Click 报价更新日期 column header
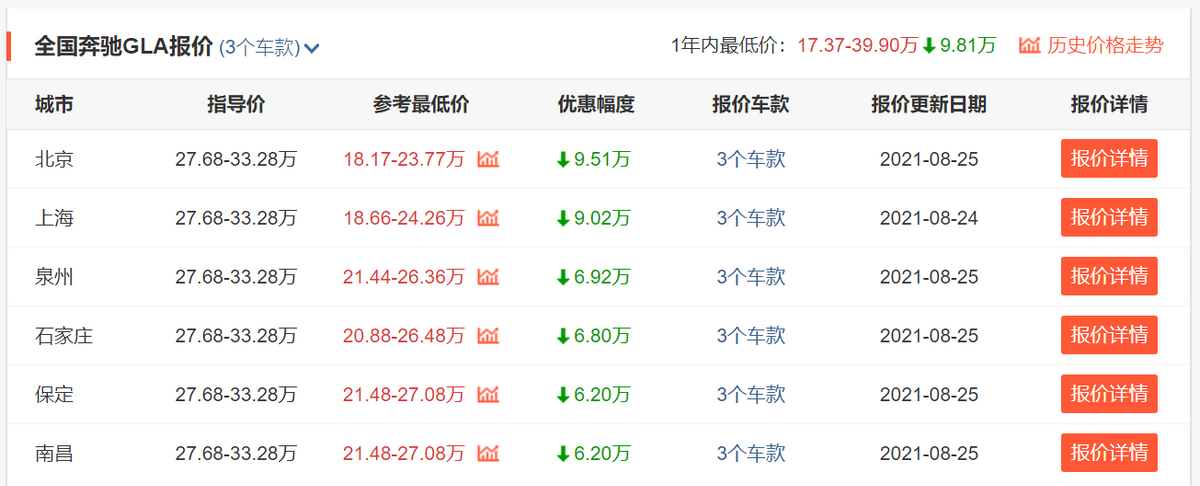1200x486 pixels. [x=929, y=105]
